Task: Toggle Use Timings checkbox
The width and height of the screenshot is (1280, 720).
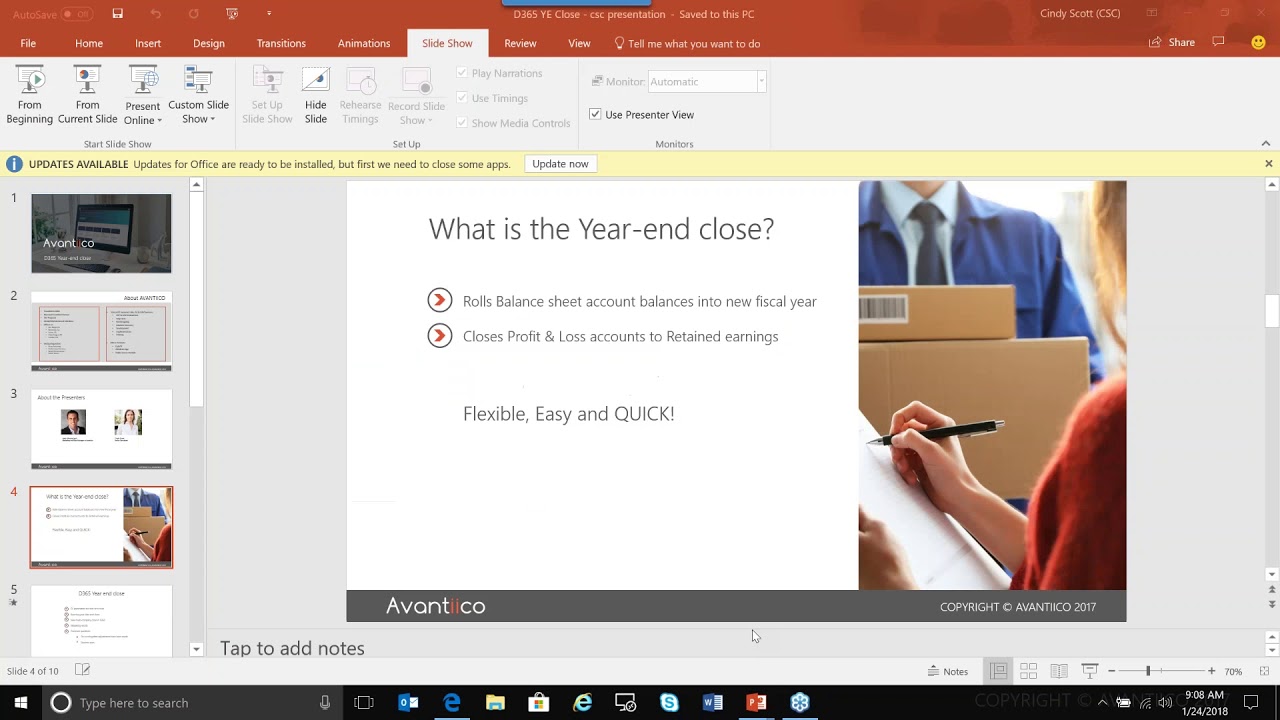Action: (x=462, y=98)
